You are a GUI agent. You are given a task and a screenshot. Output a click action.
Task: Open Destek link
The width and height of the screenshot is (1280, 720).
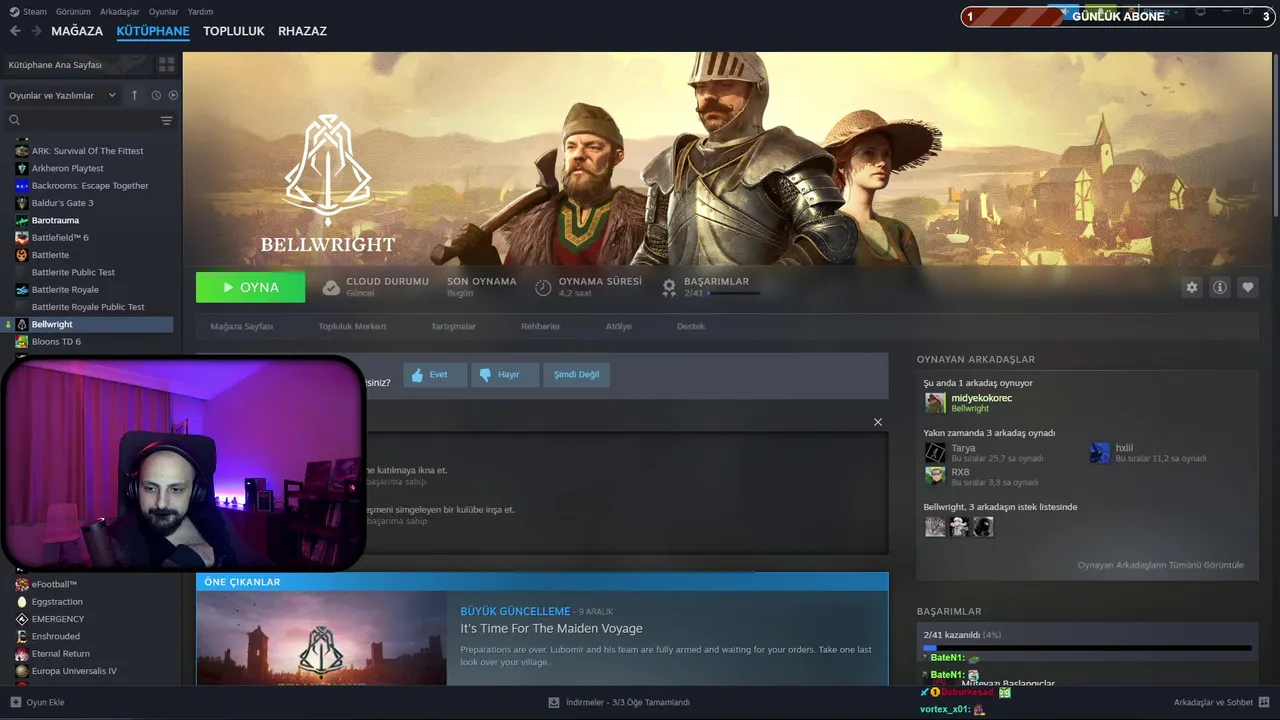pyautogui.click(x=691, y=327)
